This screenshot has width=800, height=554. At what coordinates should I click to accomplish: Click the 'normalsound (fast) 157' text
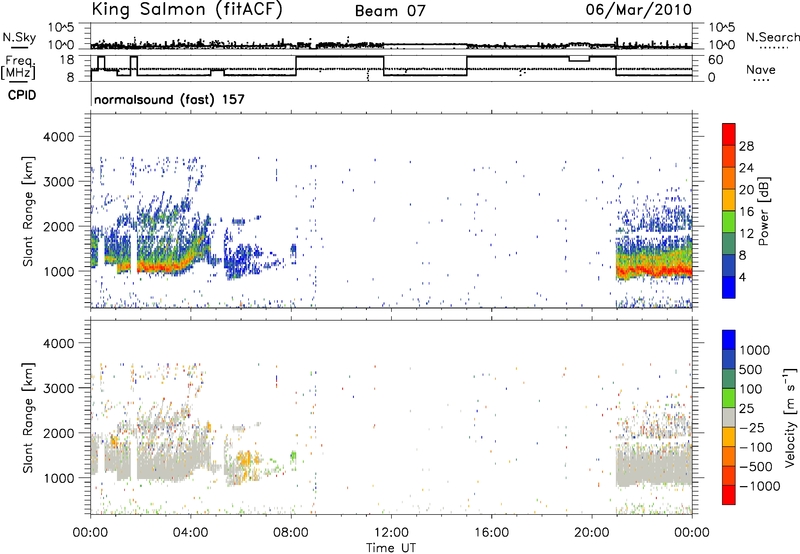169,99
